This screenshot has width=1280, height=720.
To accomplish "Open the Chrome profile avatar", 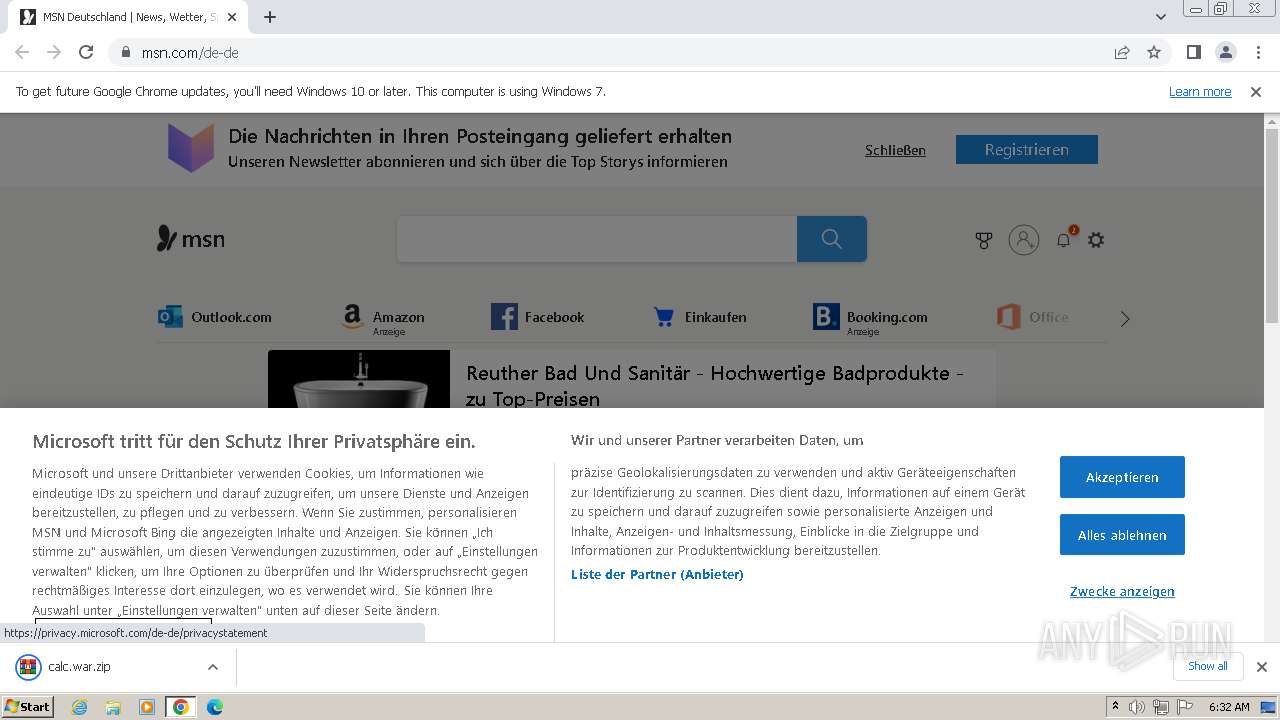I will [x=1225, y=52].
